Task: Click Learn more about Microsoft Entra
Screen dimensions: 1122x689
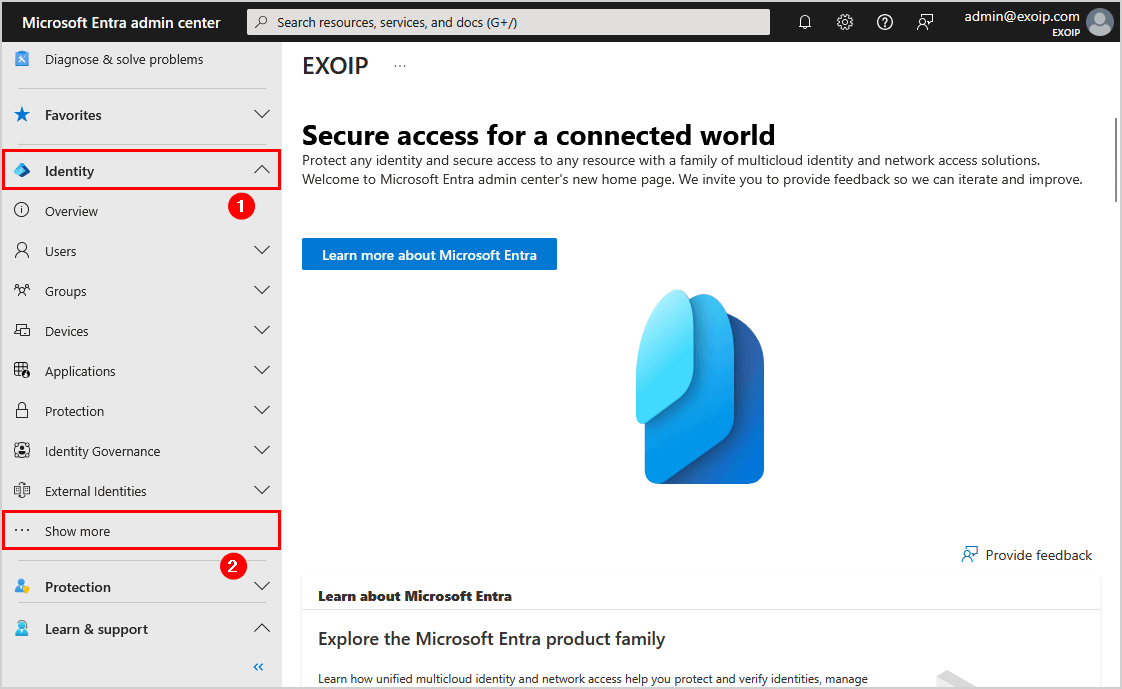Action: (429, 254)
